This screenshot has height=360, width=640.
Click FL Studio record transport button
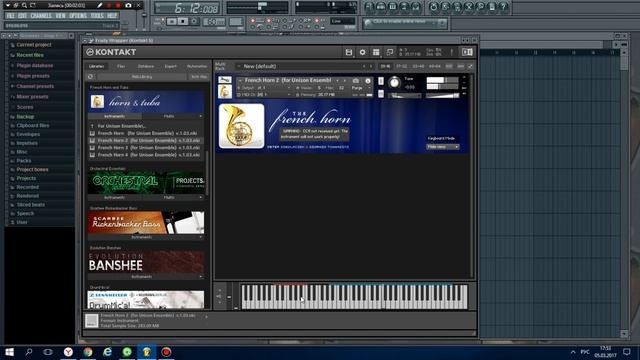[194, 21]
